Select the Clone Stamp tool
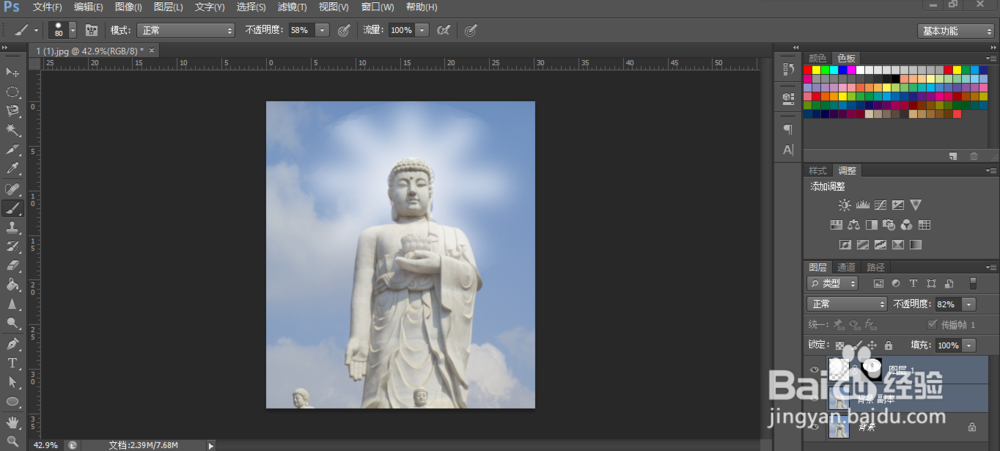This screenshot has height=451, width=1000. tap(12, 227)
